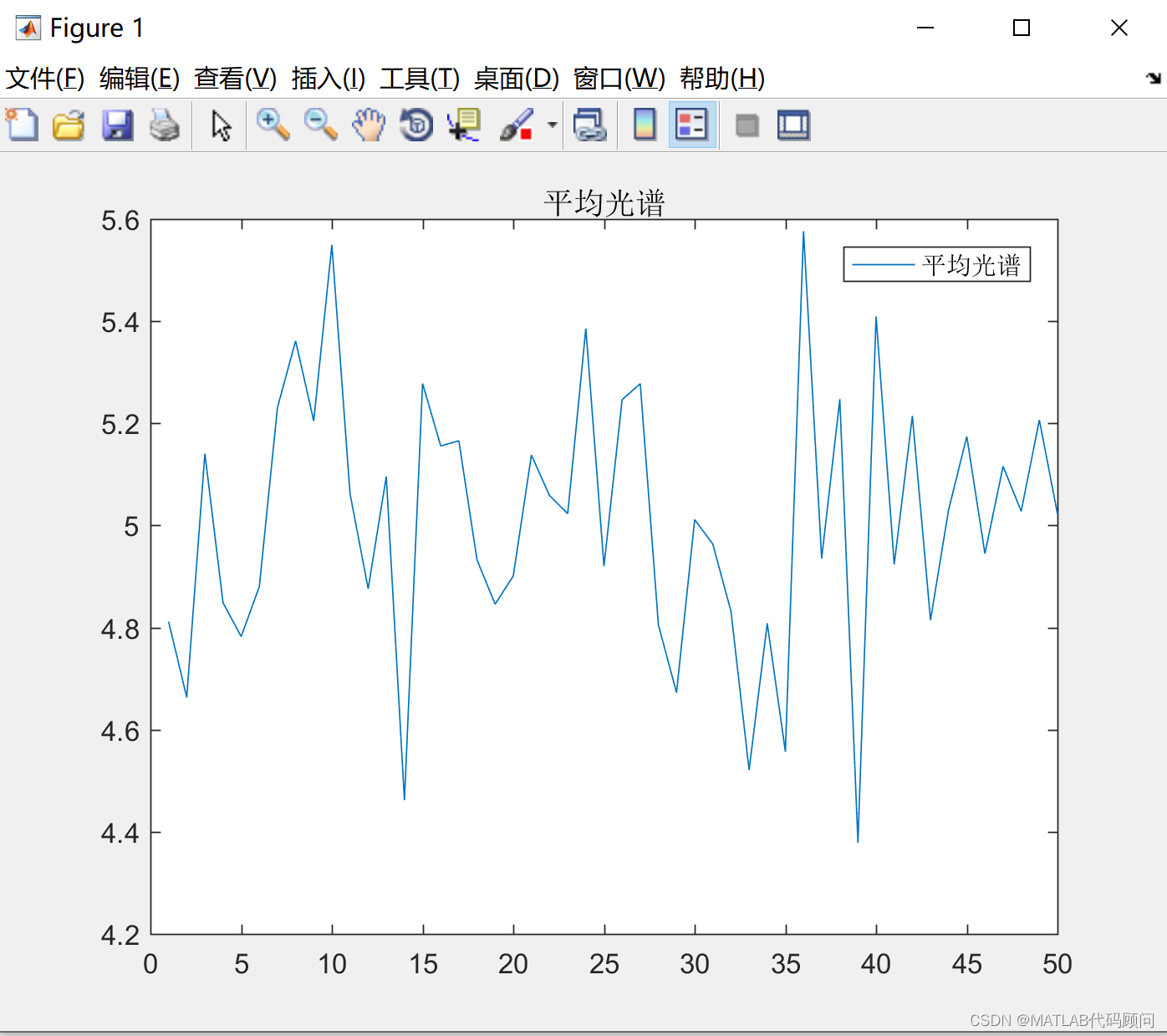Toggle the Insert Legend button
The height and width of the screenshot is (1036, 1167).
coord(692,125)
